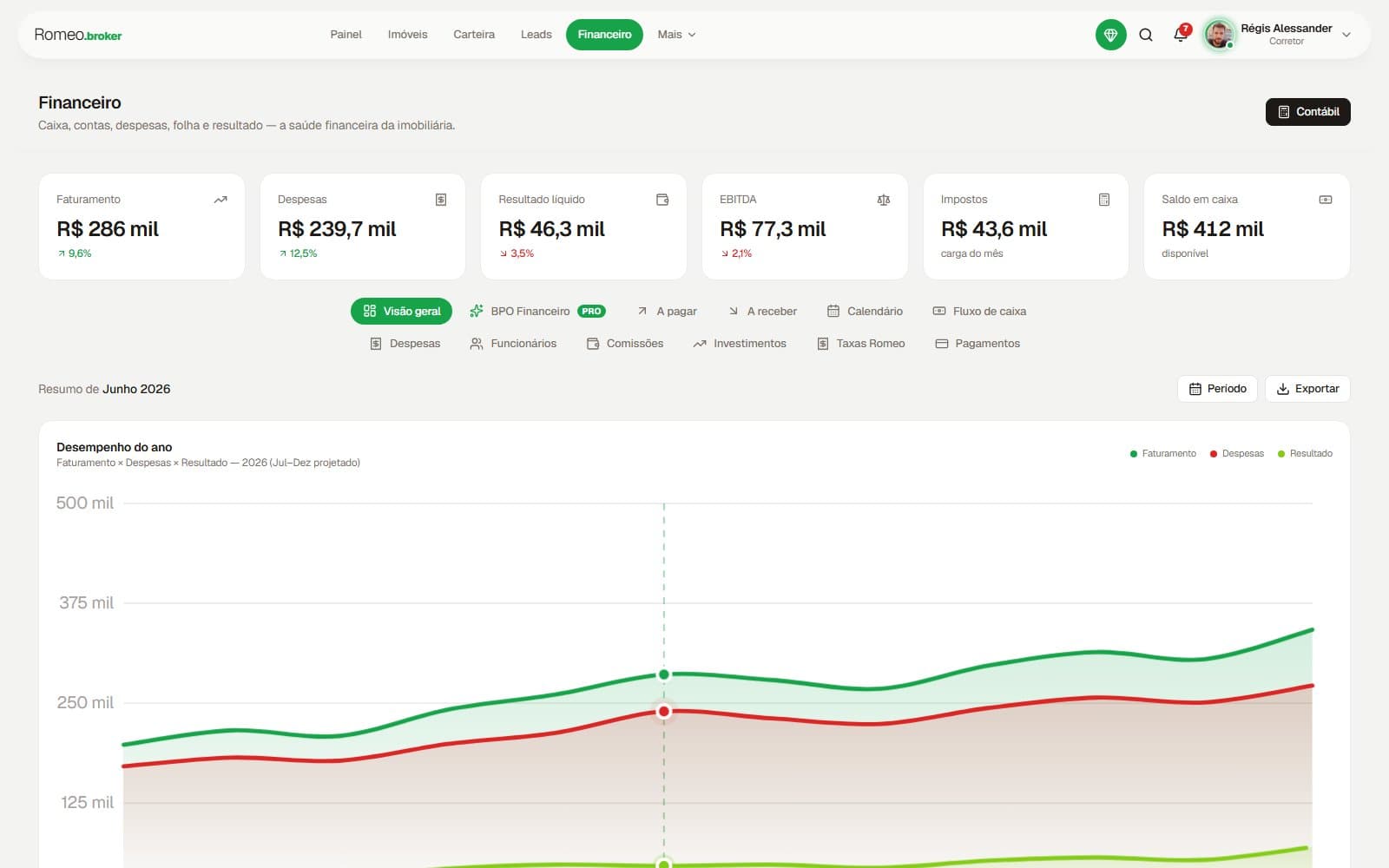1389x868 pixels.
Task: Click the Contábil button
Action: pos(1307,112)
